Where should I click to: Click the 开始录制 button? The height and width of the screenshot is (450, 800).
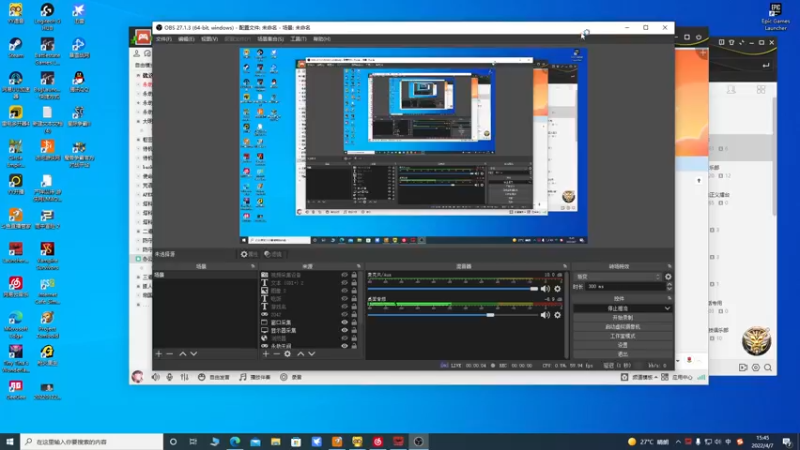click(x=622, y=317)
